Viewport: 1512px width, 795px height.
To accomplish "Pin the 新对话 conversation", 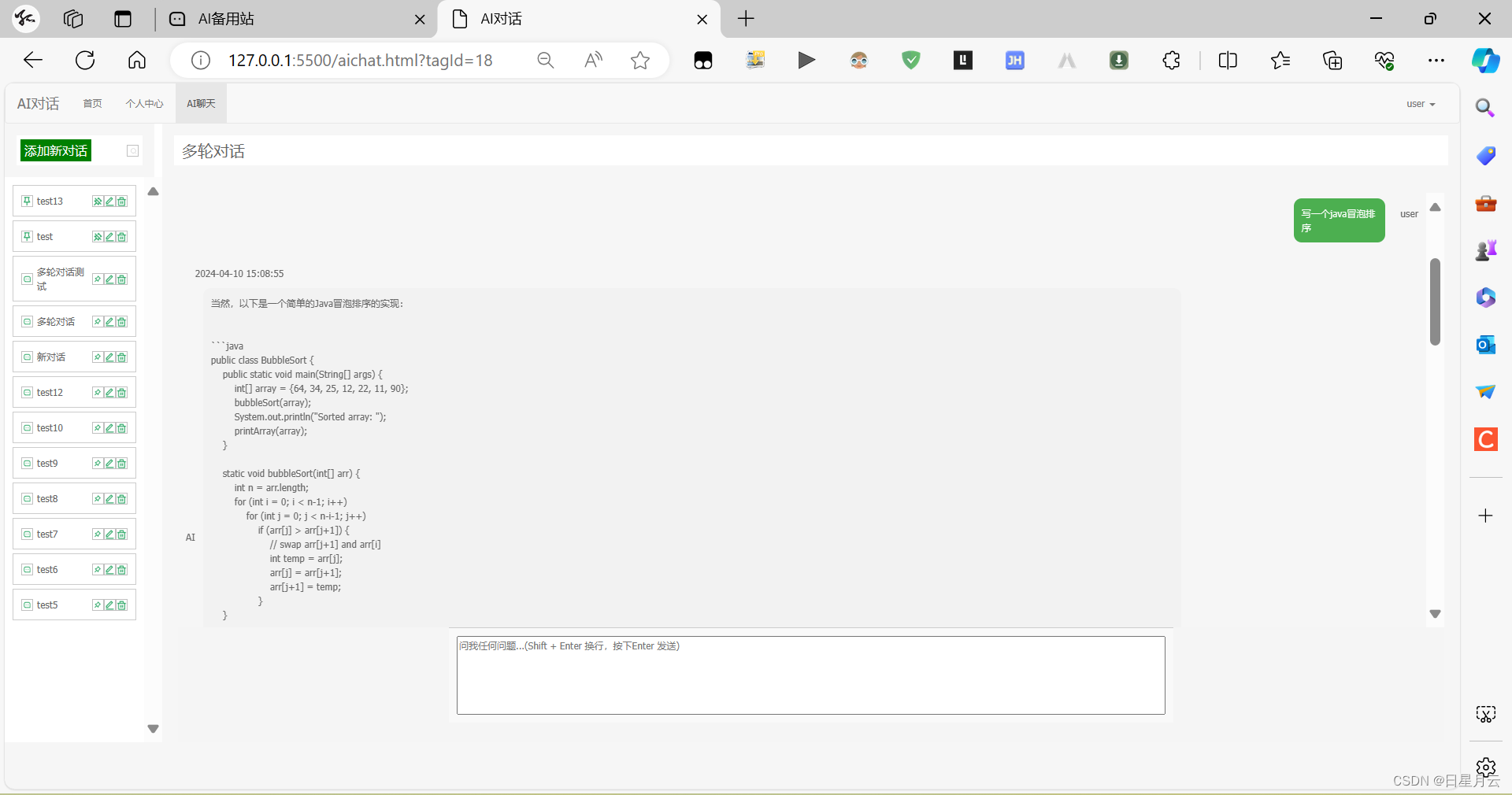I will pos(98,357).
